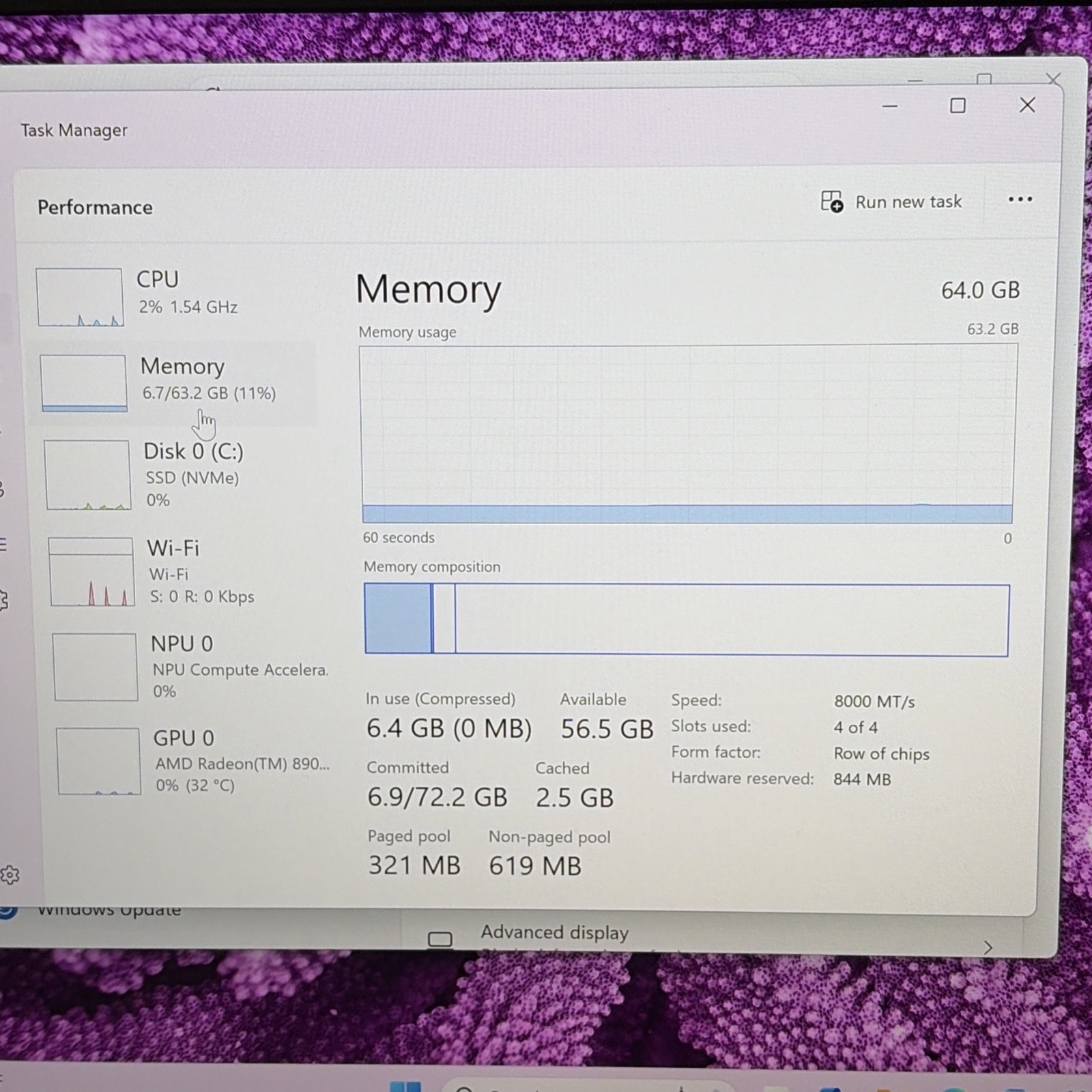Click the 6.4 GB (0 MB) in-use value
The image size is (1092, 1092).
449,728
